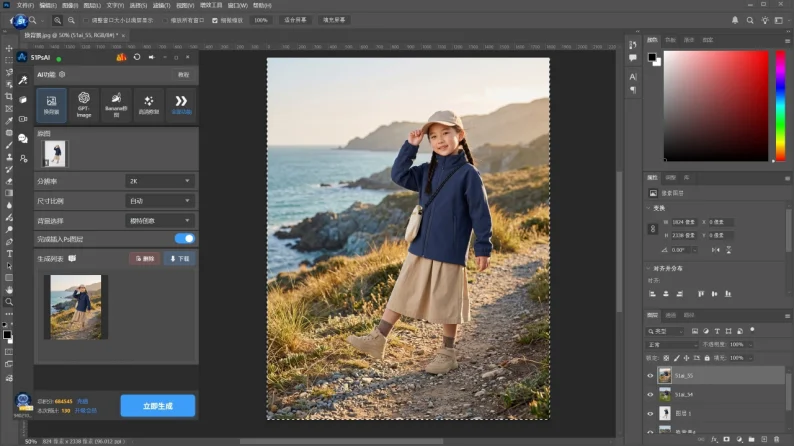Hide the S1ai_54 layer
This screenshot has width=794, height=447.
(x=650, y=394)
